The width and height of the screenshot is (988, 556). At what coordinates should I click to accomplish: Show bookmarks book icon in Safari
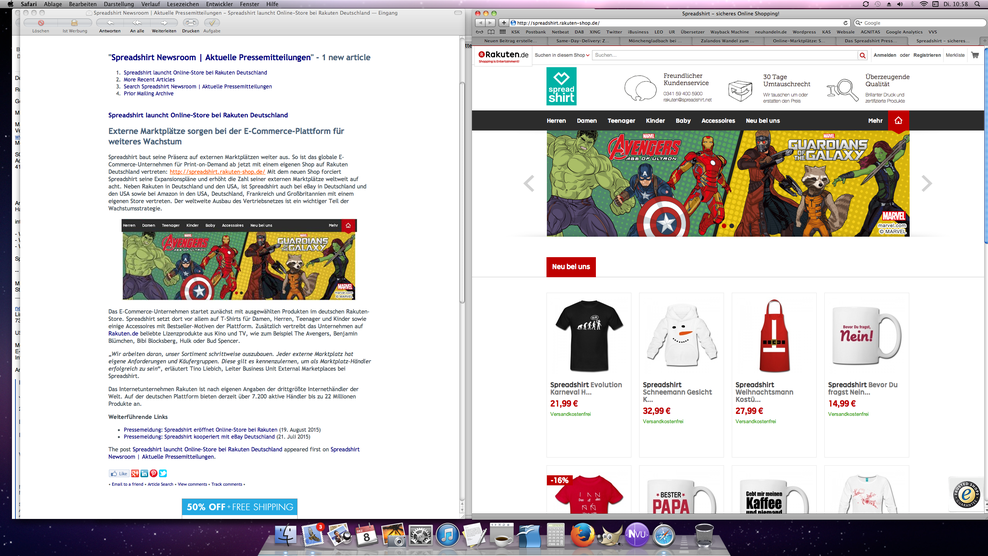tap(491, 32)
